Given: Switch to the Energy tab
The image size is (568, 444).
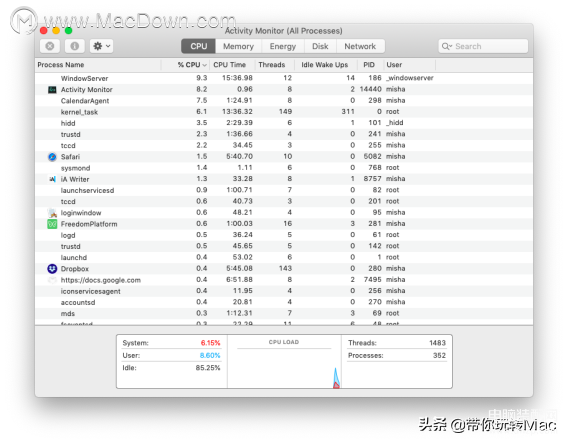Looking at the screenshot, I should (x=283, y=46).
